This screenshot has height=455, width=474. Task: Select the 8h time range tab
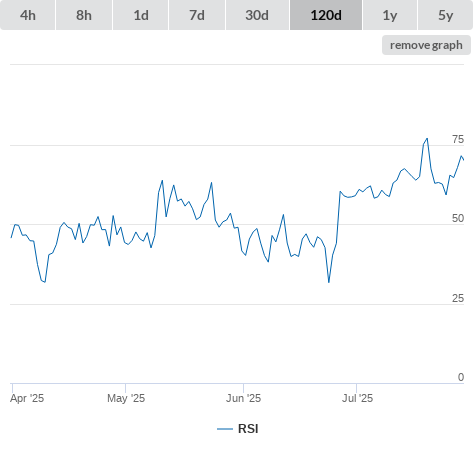tap(84, 15)
